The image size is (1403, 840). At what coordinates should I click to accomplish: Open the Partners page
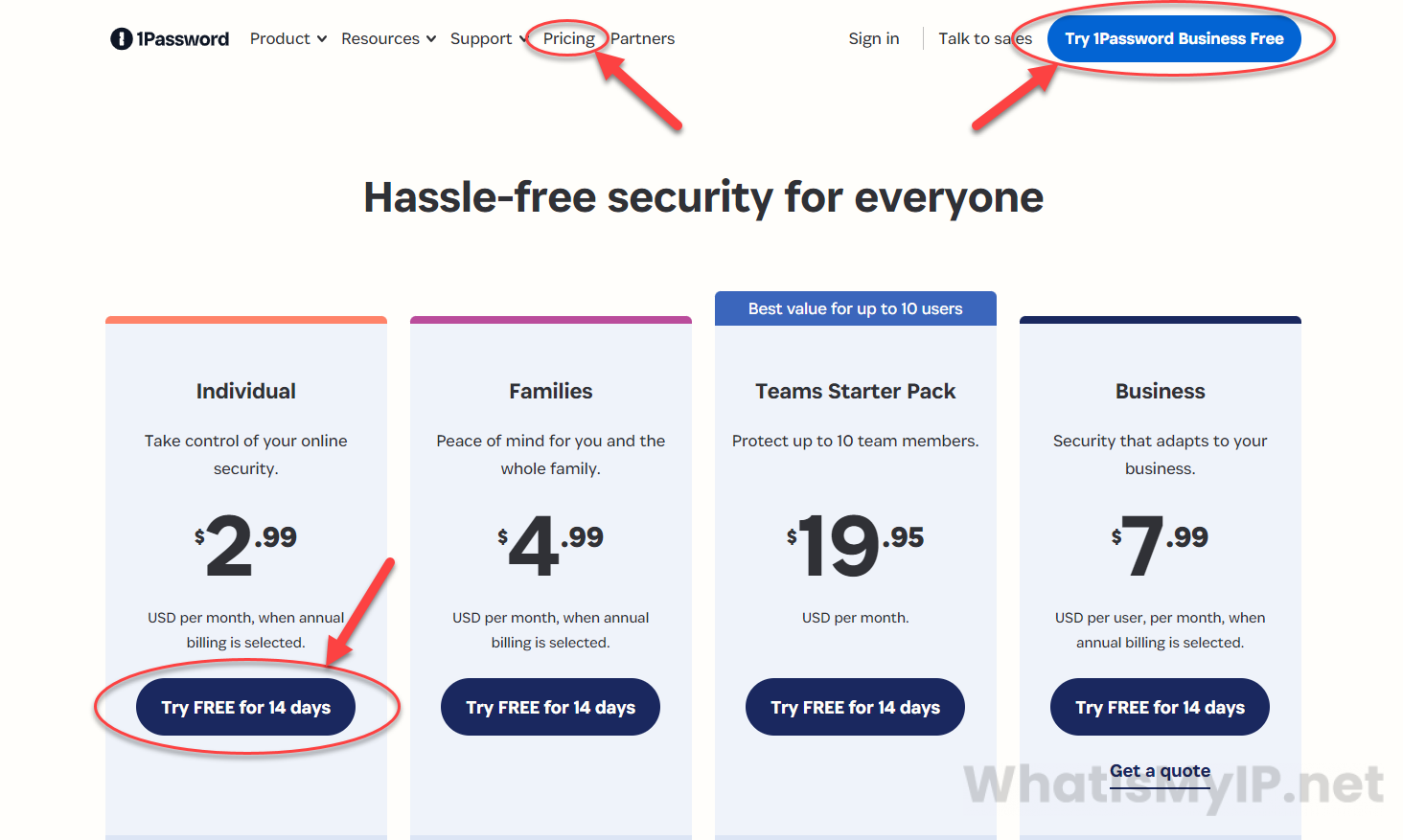tap(642, 38)
